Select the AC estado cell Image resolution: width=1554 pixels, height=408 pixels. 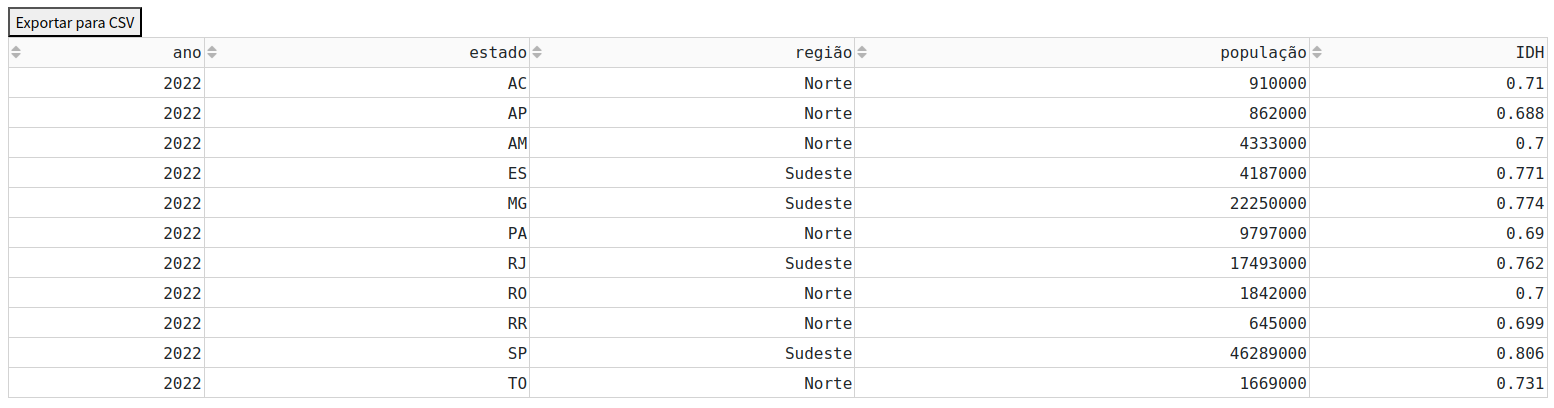coord(517,83)
